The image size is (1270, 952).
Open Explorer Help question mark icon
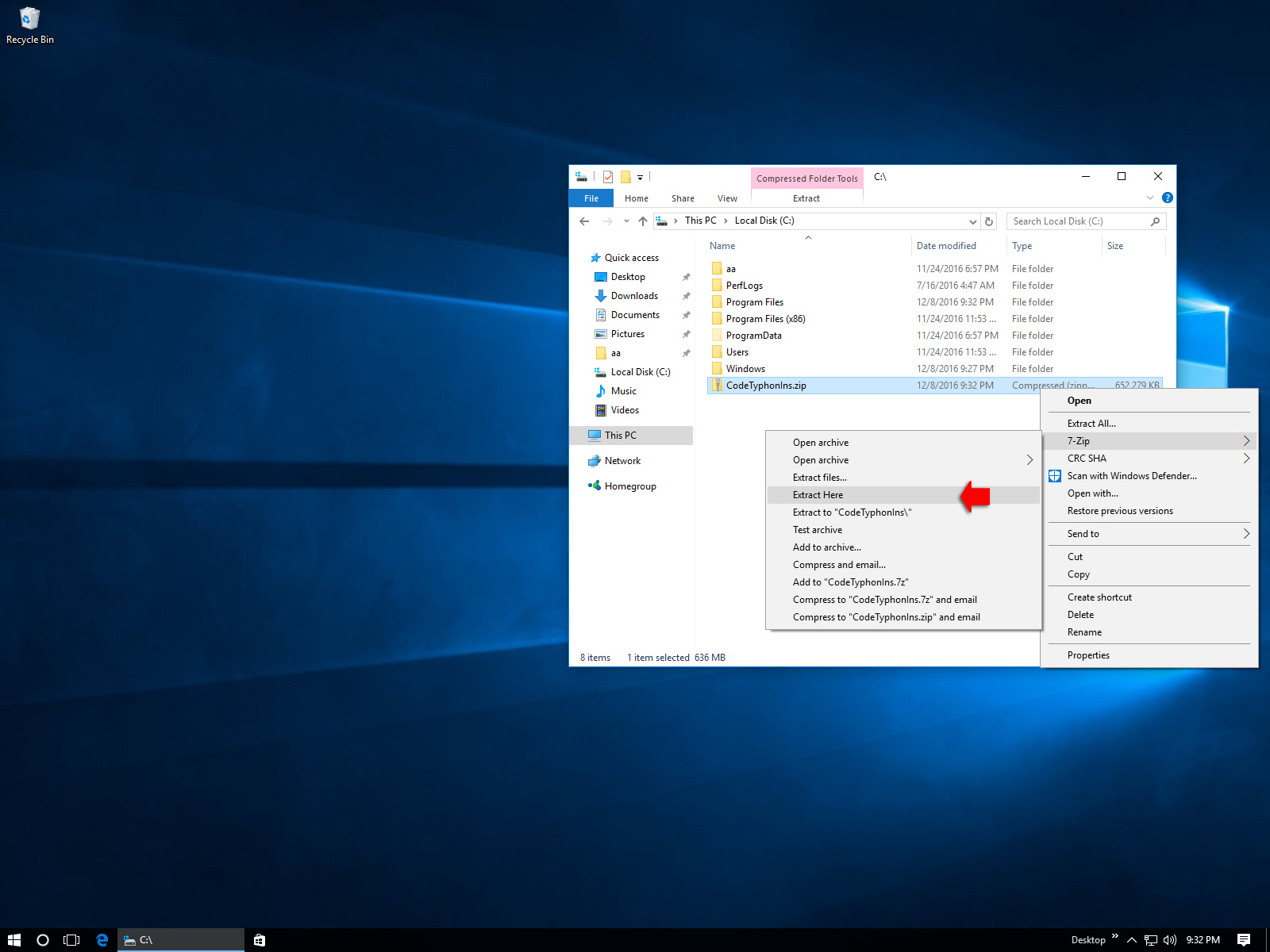[x=1168, y=198]
